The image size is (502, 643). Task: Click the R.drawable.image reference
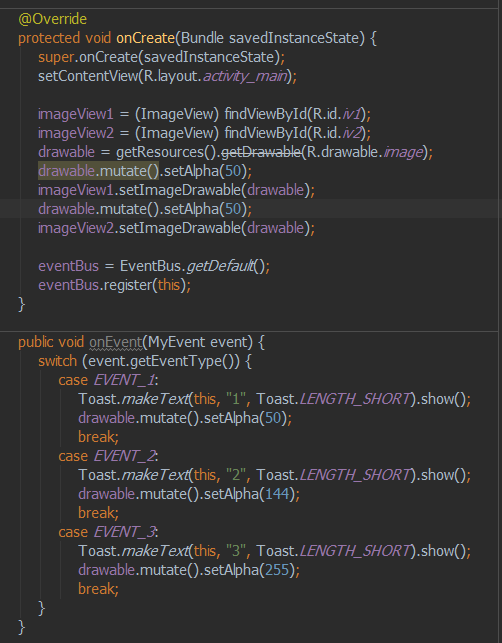pos(365,152)
